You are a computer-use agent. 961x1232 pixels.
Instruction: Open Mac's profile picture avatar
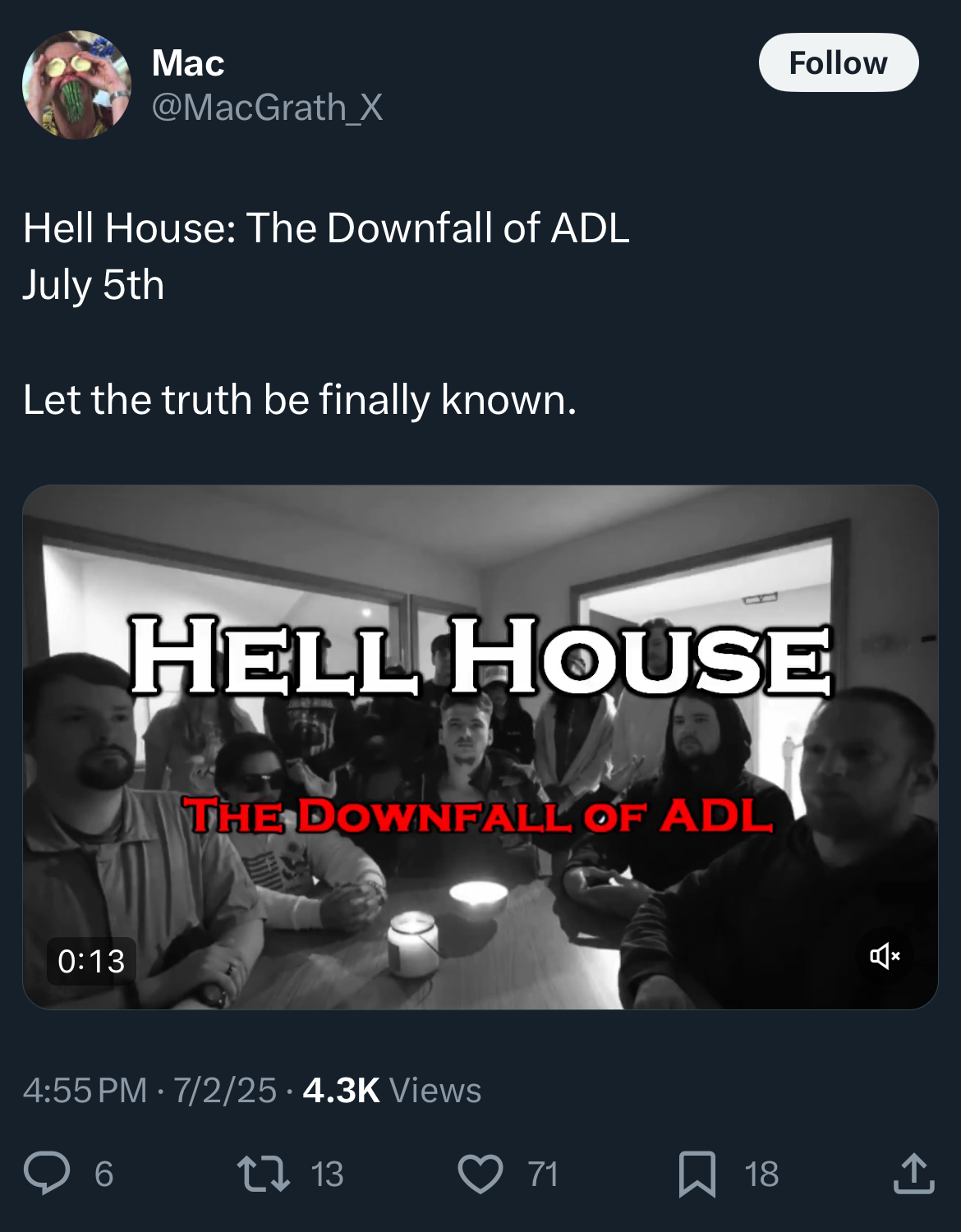[76, 85]
